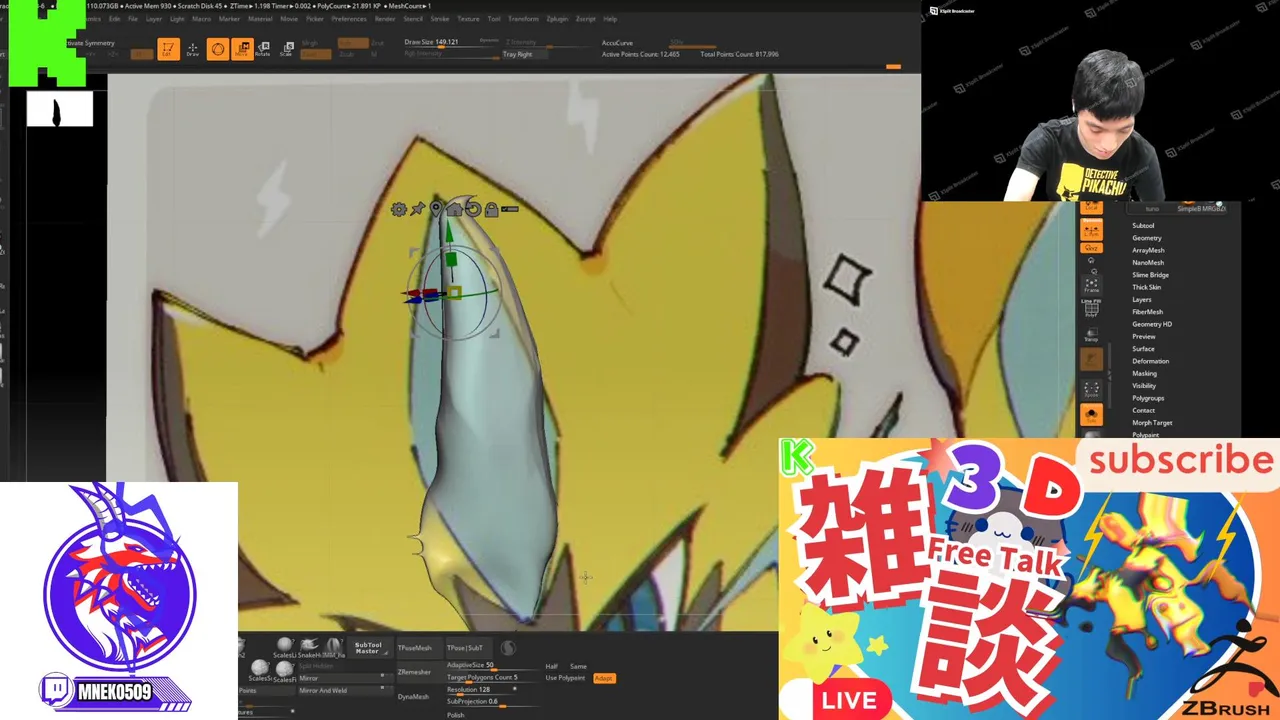Adjust the SubProjection slider
Screen dimensions: 1280x720
(492, 702)
